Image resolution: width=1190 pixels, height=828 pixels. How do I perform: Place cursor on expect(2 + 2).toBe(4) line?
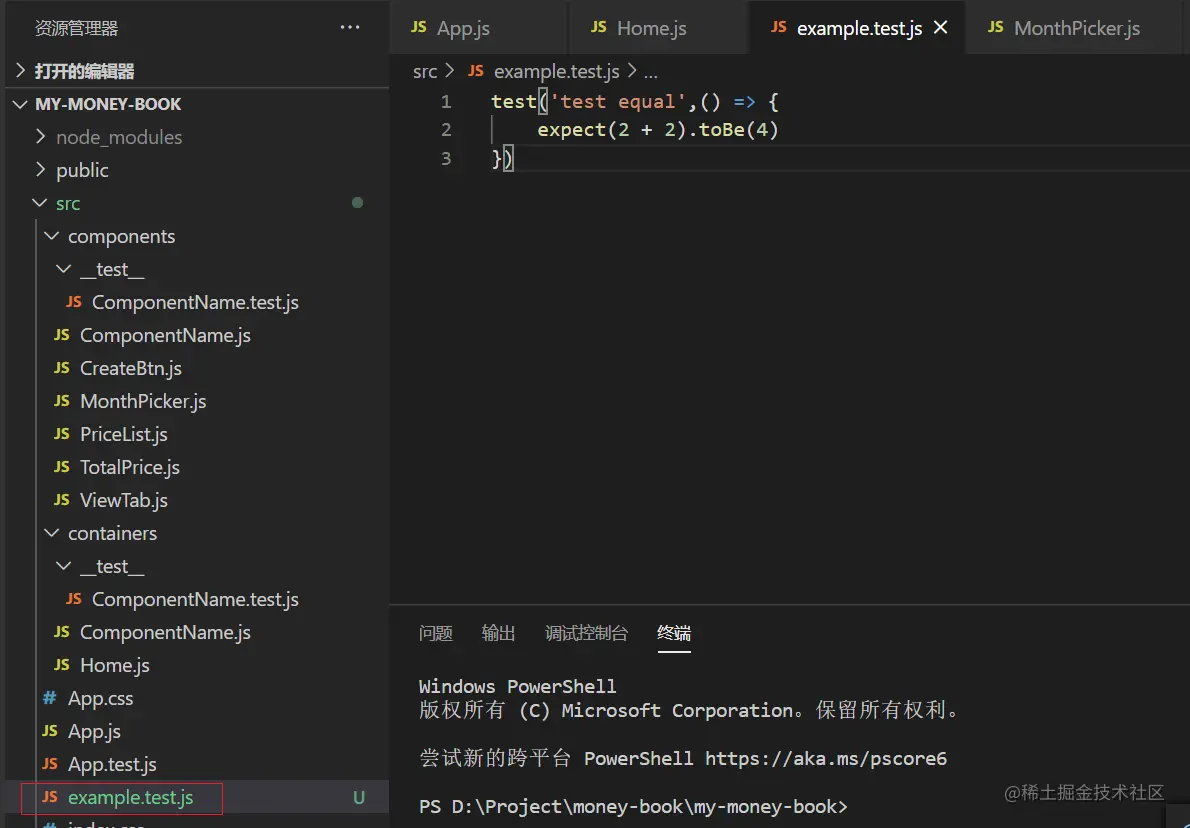pos(658,131)
